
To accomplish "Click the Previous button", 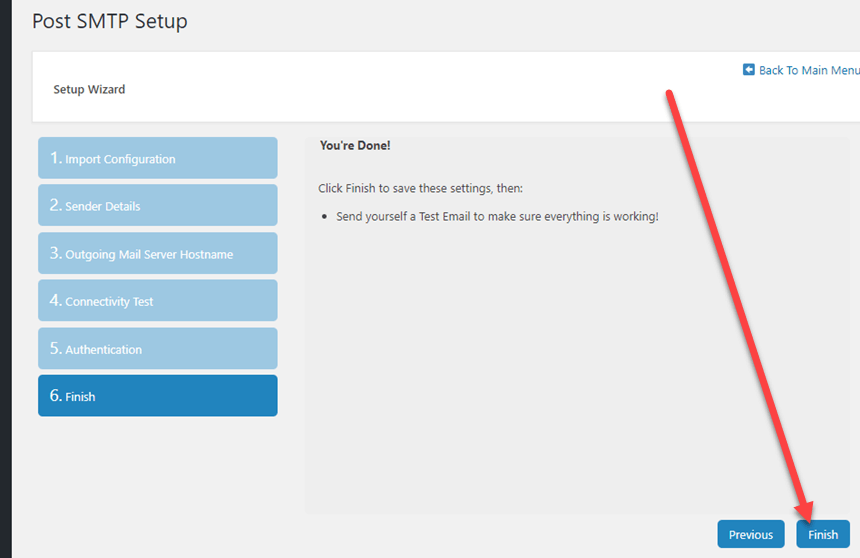I will [750, 534].
